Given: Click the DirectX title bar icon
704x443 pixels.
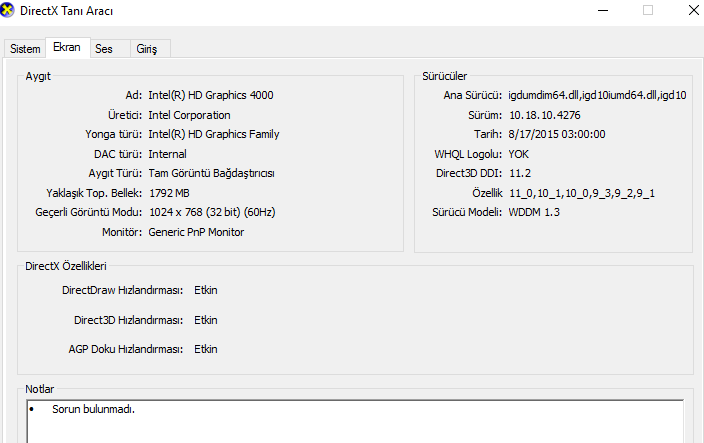Looking at the screenshot, I should [8, 11].
